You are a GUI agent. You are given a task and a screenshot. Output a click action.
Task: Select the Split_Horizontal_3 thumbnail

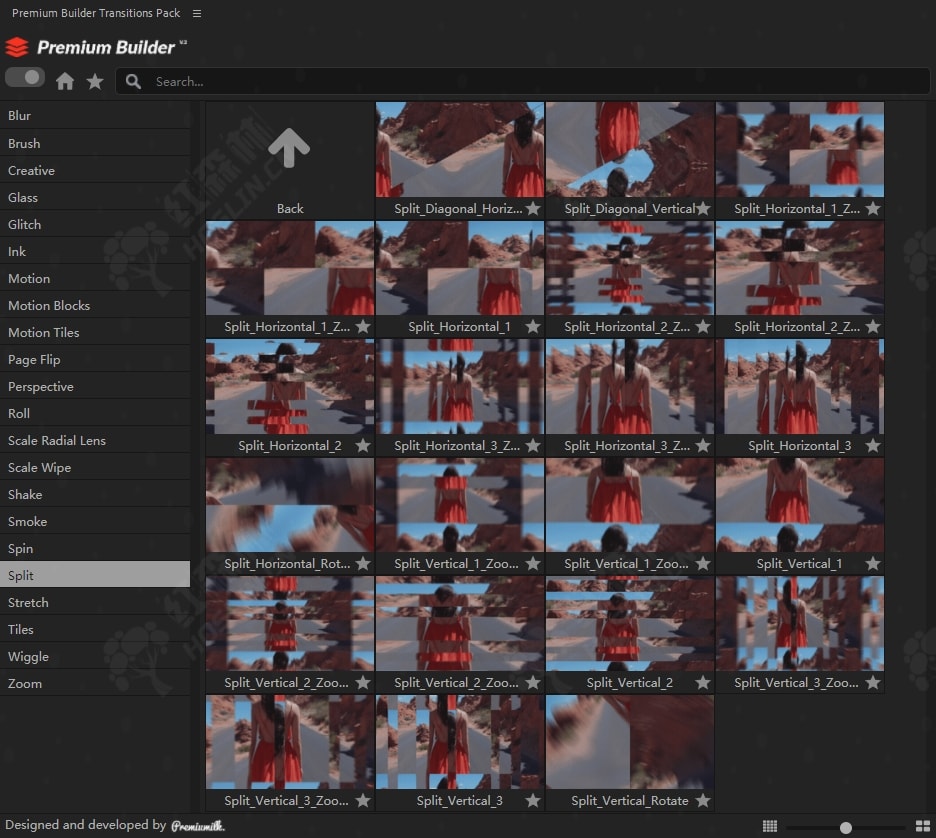click(800, 387)
